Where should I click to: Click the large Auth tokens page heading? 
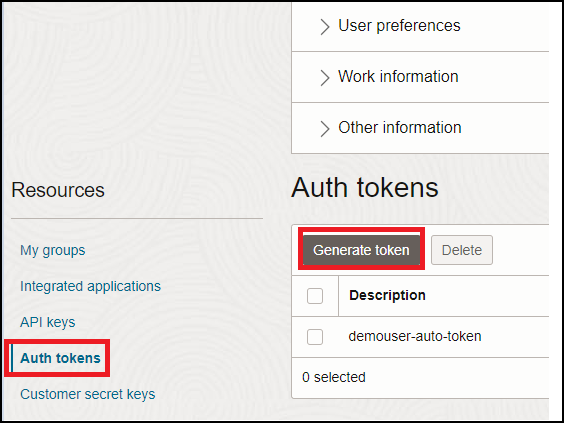tap(365, 187)
